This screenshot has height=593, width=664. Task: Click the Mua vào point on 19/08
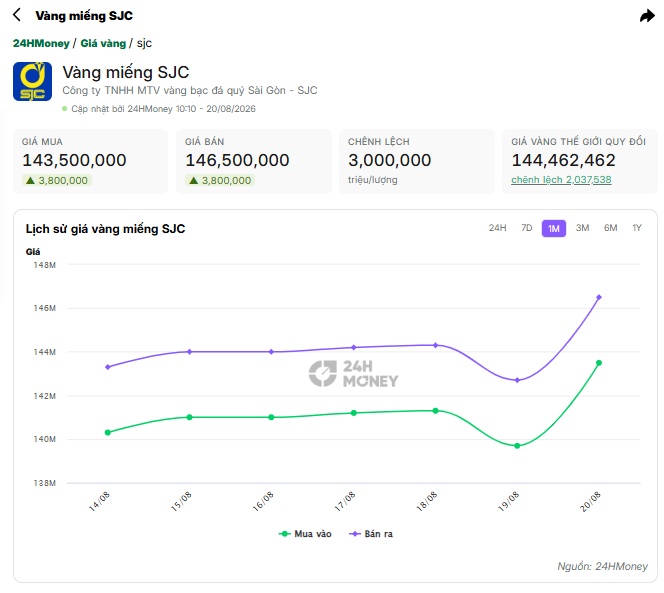pyautogui.click(x=517, y=446)
